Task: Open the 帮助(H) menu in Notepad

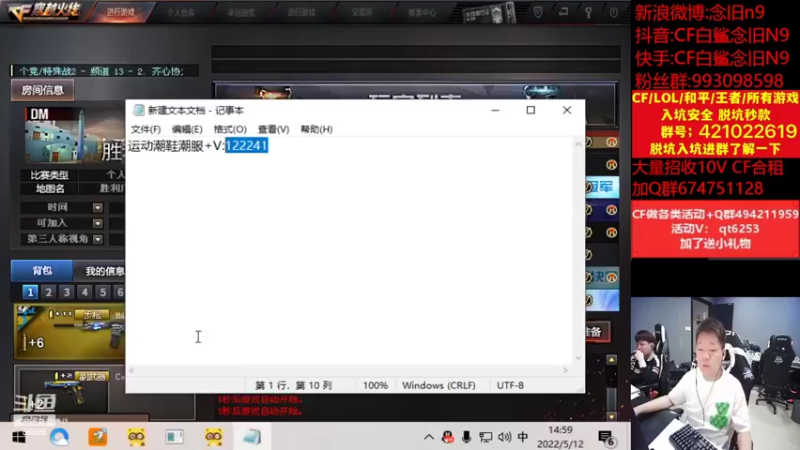Action: (x=316, y=129)
